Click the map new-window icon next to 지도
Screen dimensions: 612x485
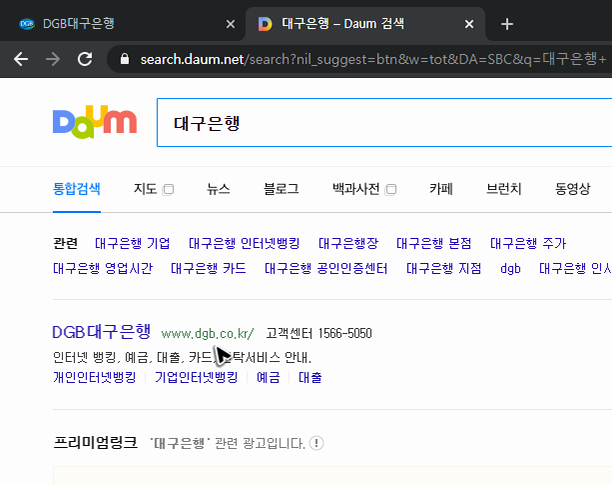point(168,190)
